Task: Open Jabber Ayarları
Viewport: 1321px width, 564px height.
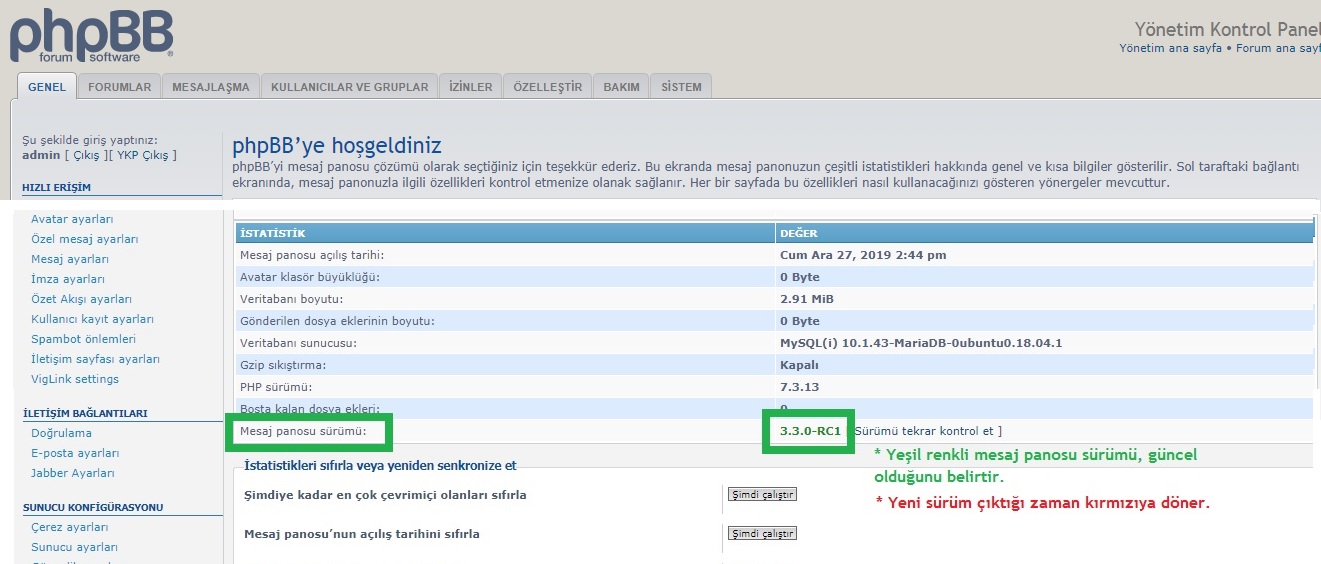Action: (x=73, y=473)
